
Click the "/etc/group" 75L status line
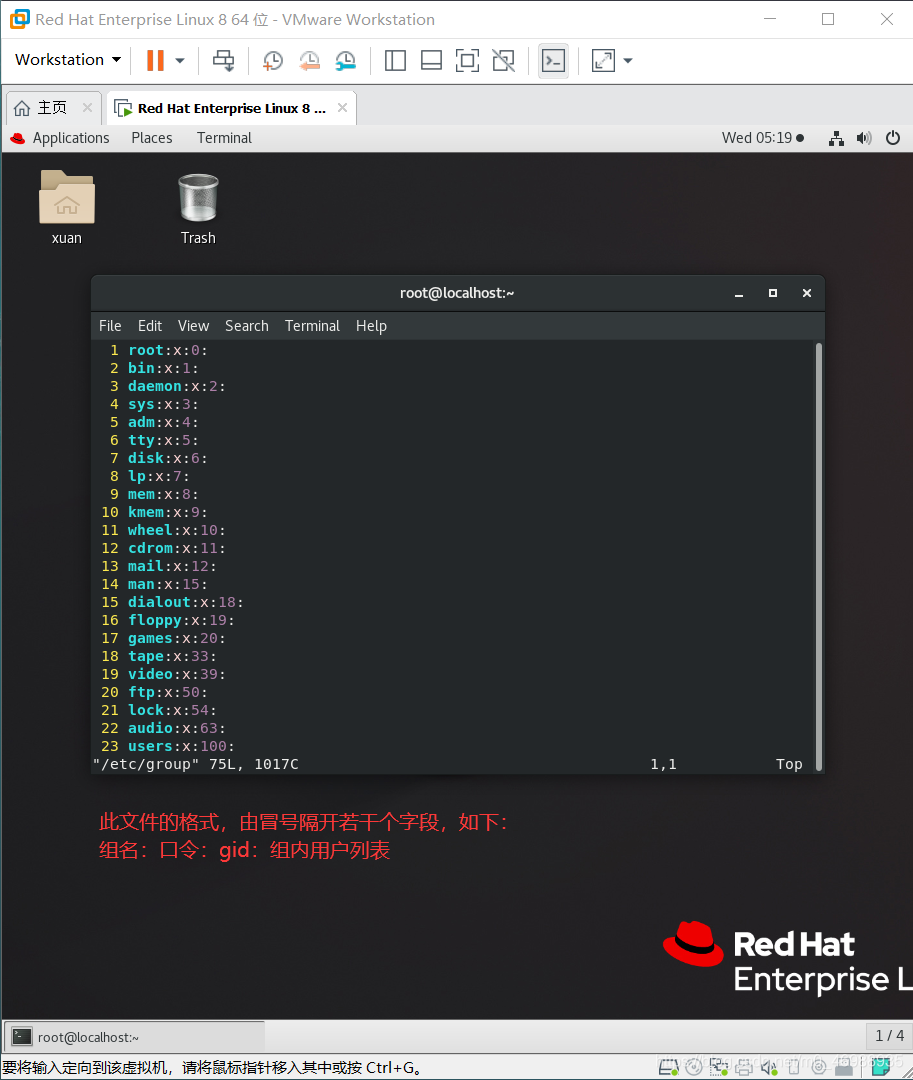[x=196, y=764]
